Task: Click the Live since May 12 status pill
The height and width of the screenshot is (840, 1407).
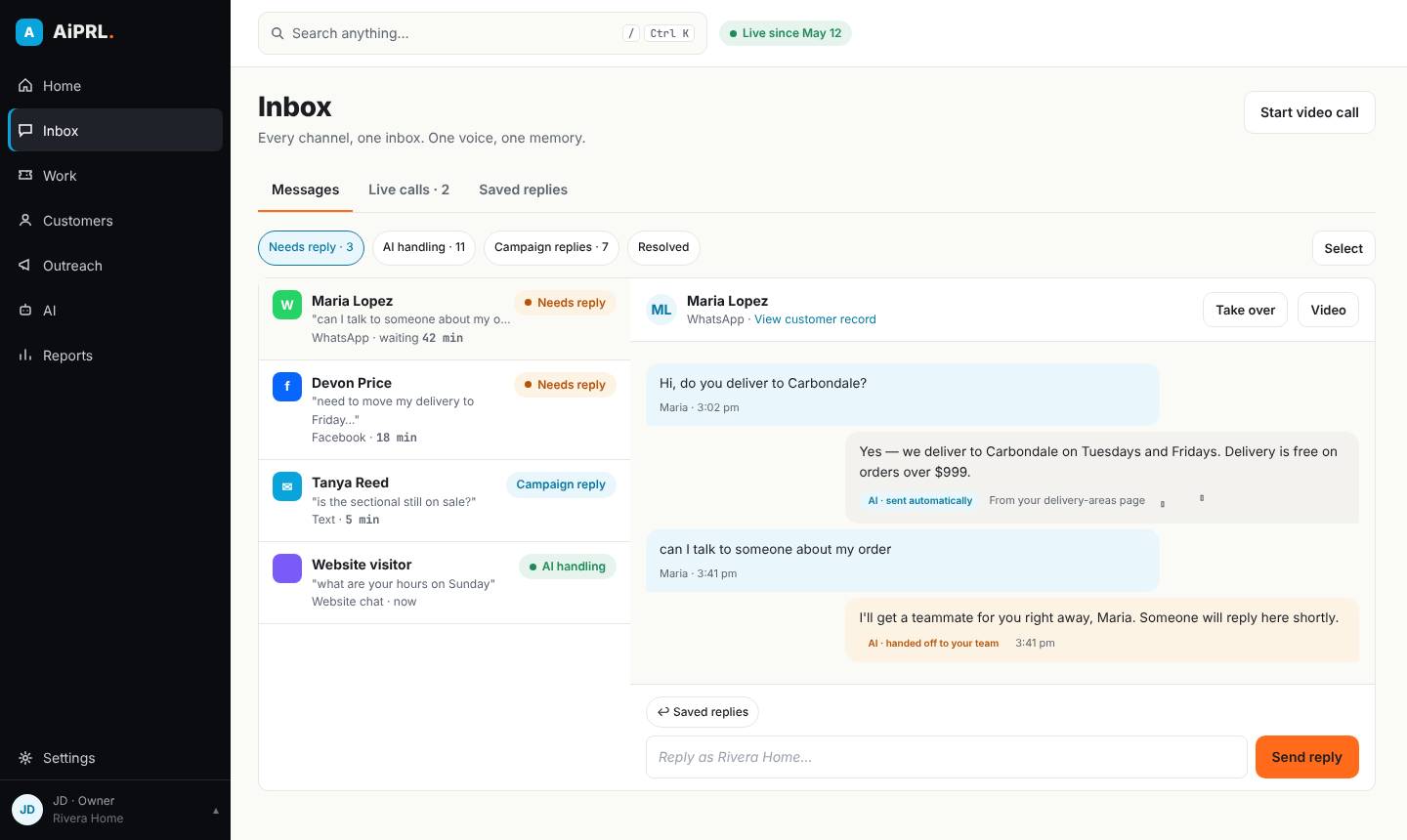Action: tap(786, 33)
